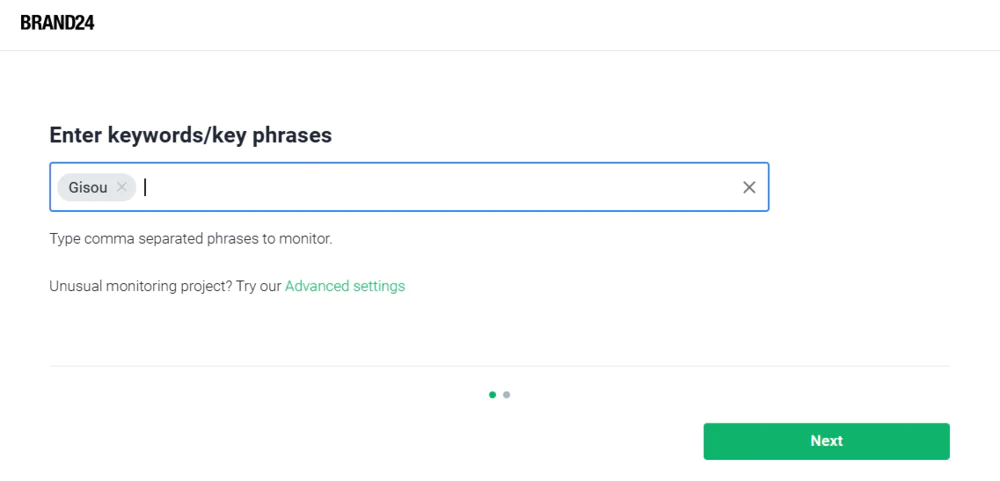Screen dimensions: 1000x481
Task: Jump to the gray second step dot
Action: [x=506, y=395]
